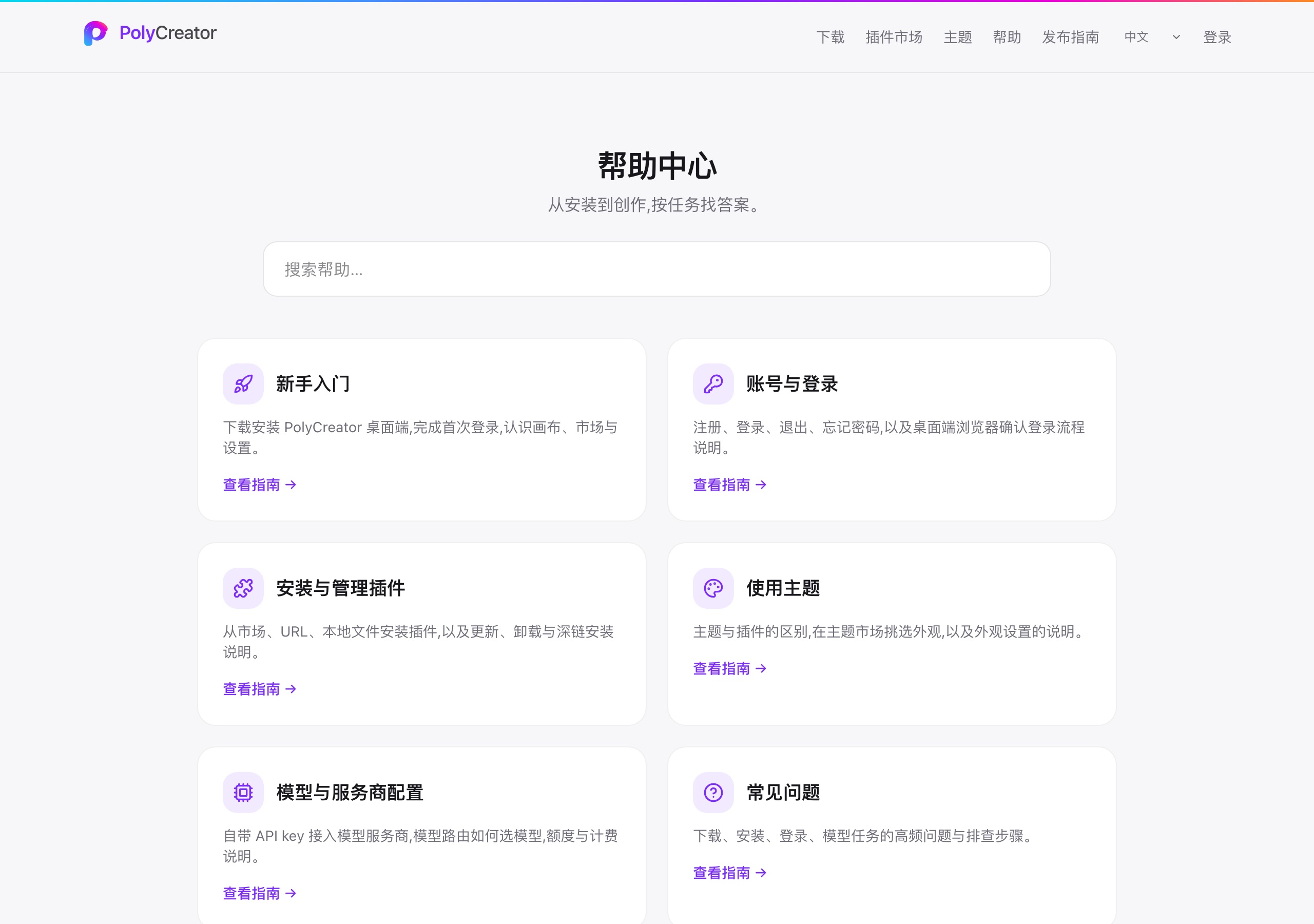This screenshot has width=1314, height=924.
Task: Click the 帮助中心 page heading
Action: (657, 167)
